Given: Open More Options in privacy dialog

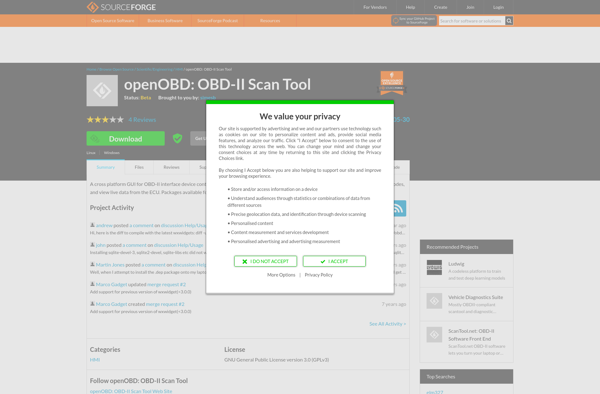Looking at the screenshot, I should pos(281,275).
